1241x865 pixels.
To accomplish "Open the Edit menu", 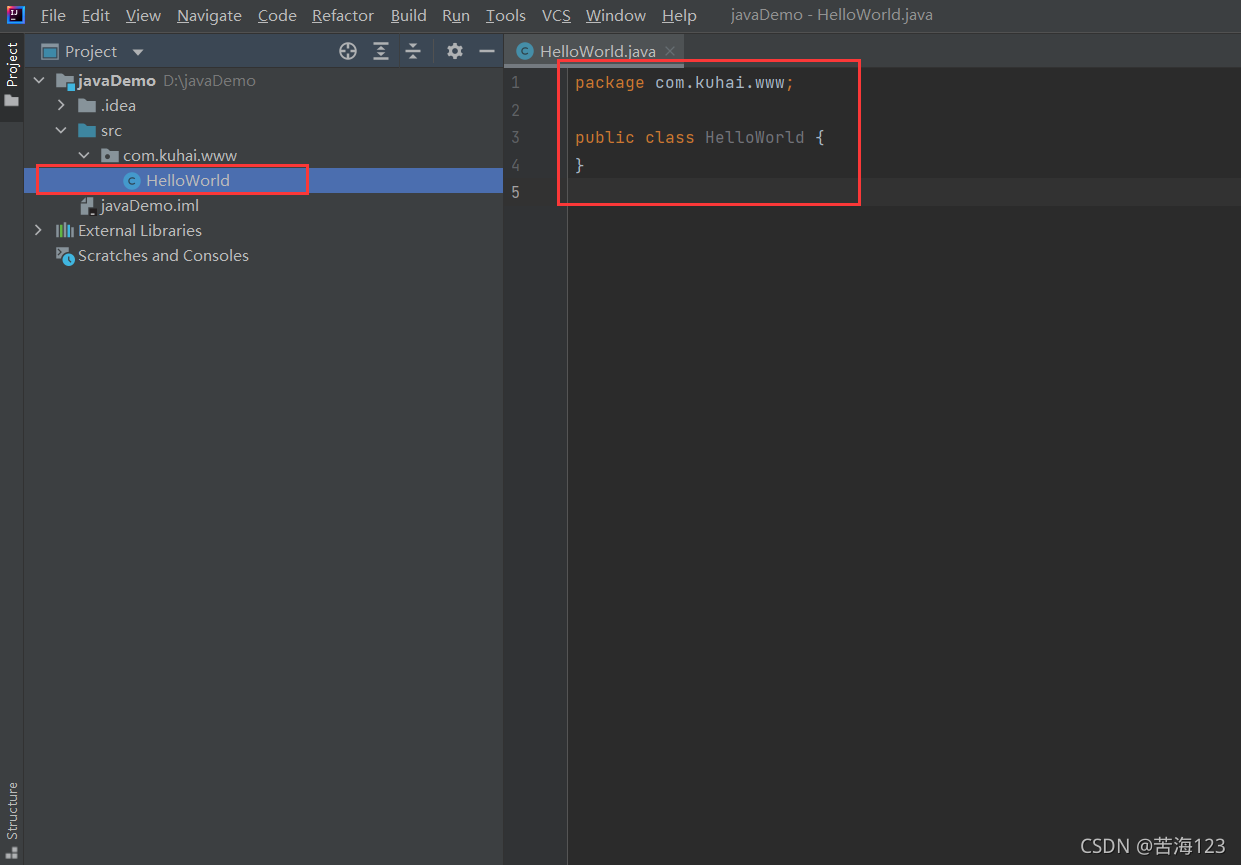I will click(96, 16).
